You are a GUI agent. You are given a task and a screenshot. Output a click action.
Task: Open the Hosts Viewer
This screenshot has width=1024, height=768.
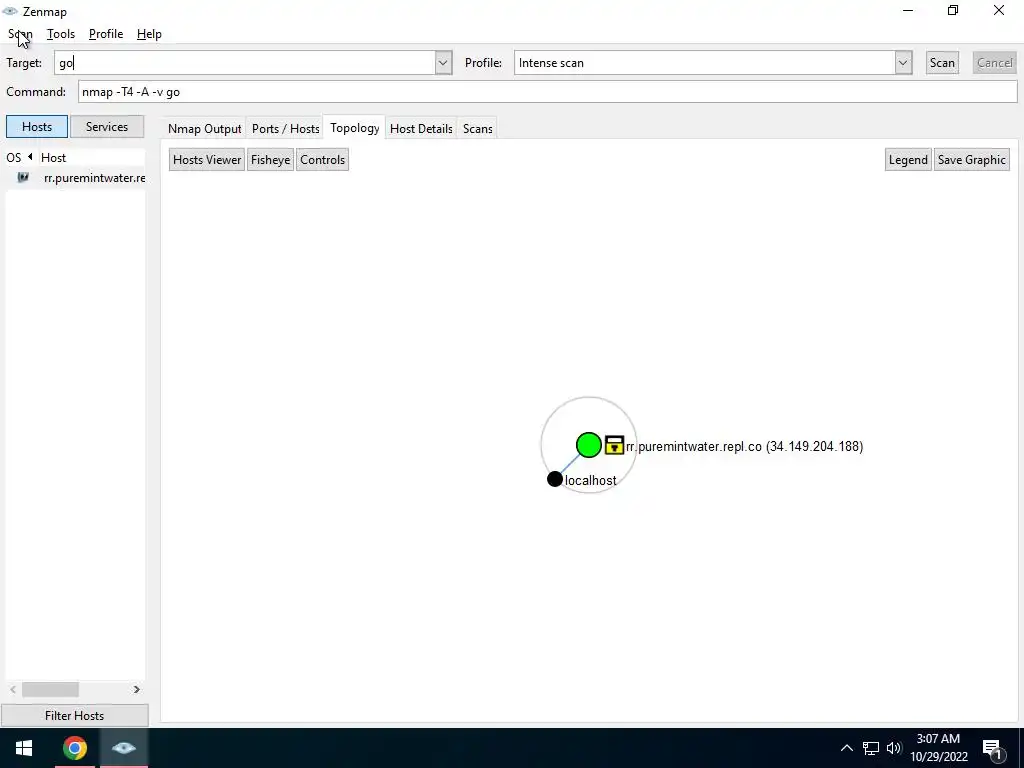point(206,160)
